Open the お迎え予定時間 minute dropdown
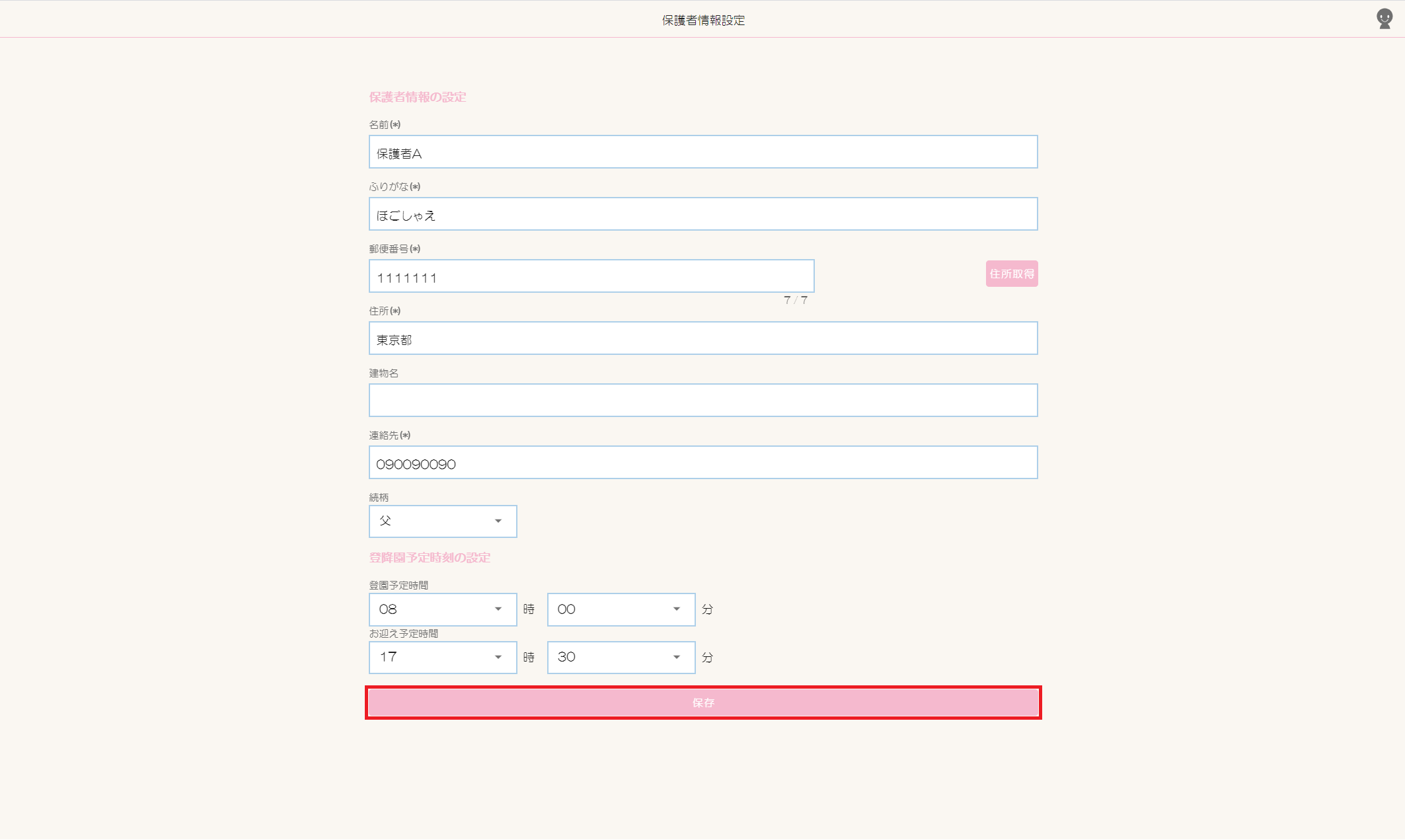 pos(621,658)
